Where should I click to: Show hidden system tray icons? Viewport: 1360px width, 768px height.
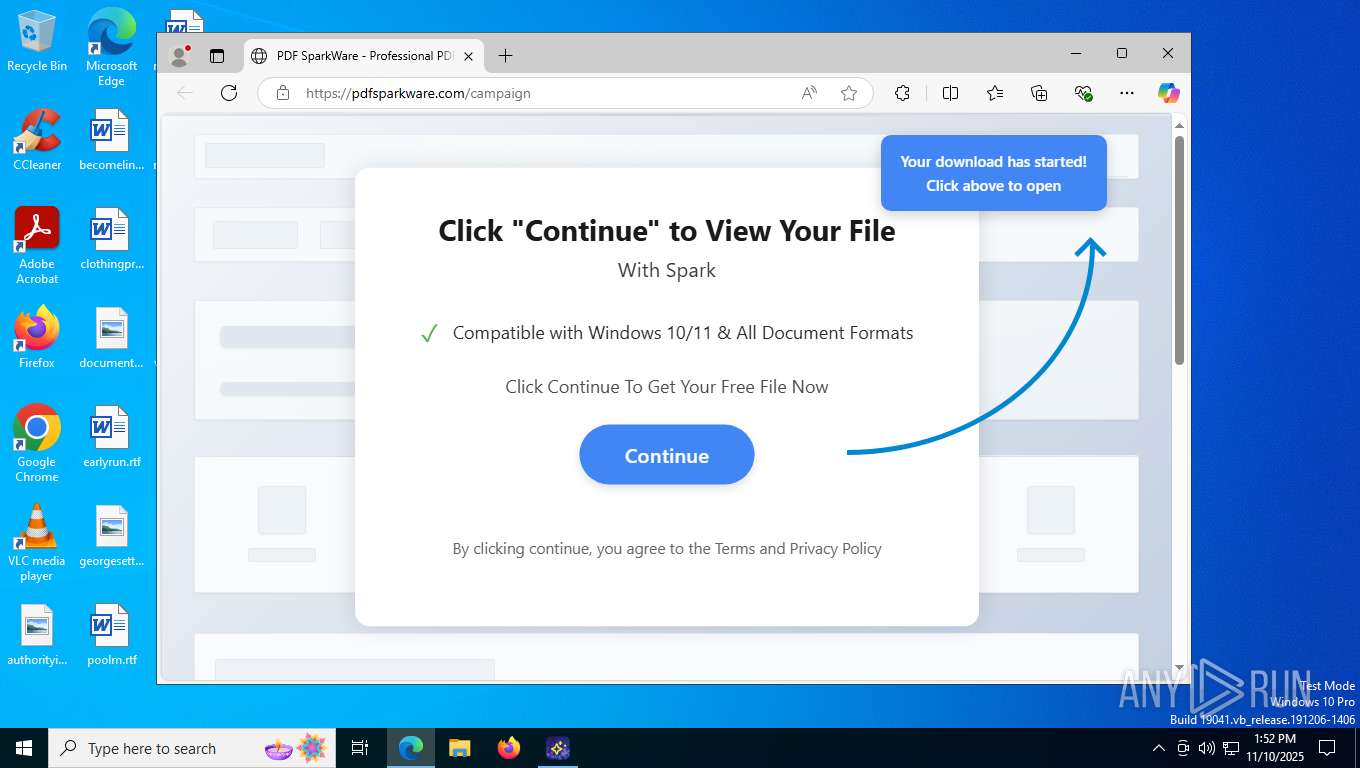[1159, 748]
